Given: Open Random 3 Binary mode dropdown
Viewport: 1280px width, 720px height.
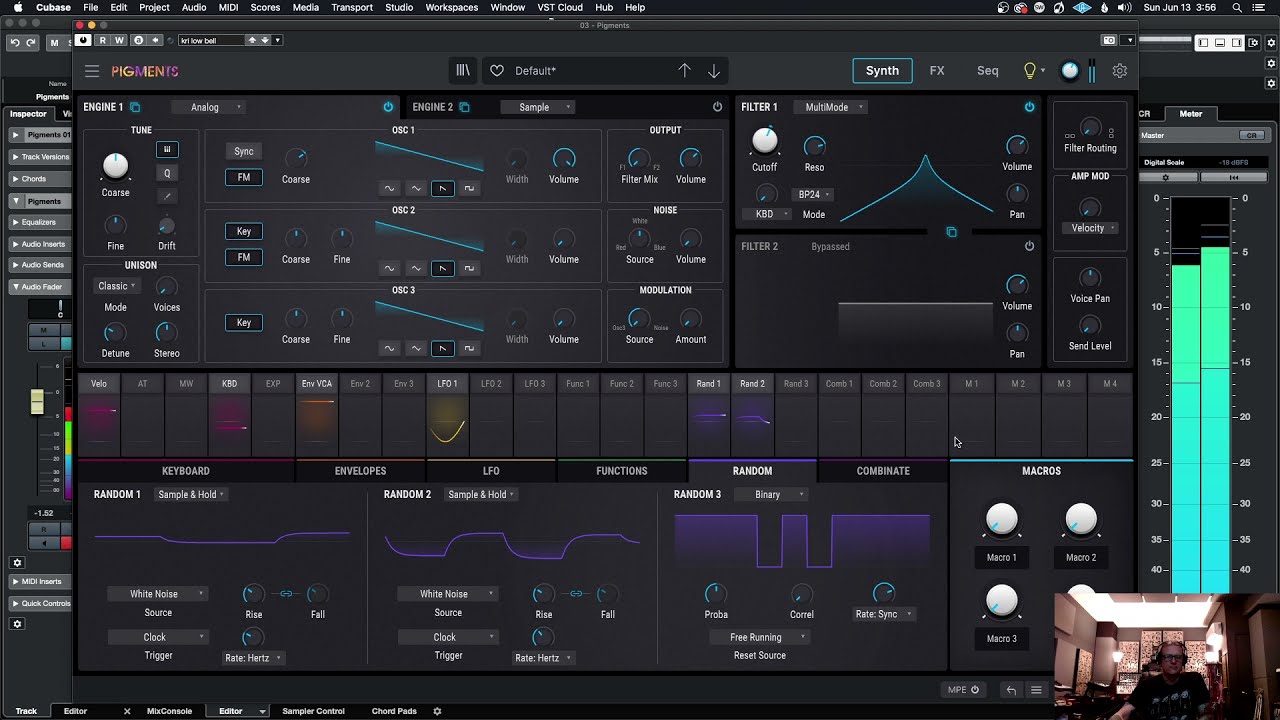Looking at the screenshot, I should click(x=770, y=494).
